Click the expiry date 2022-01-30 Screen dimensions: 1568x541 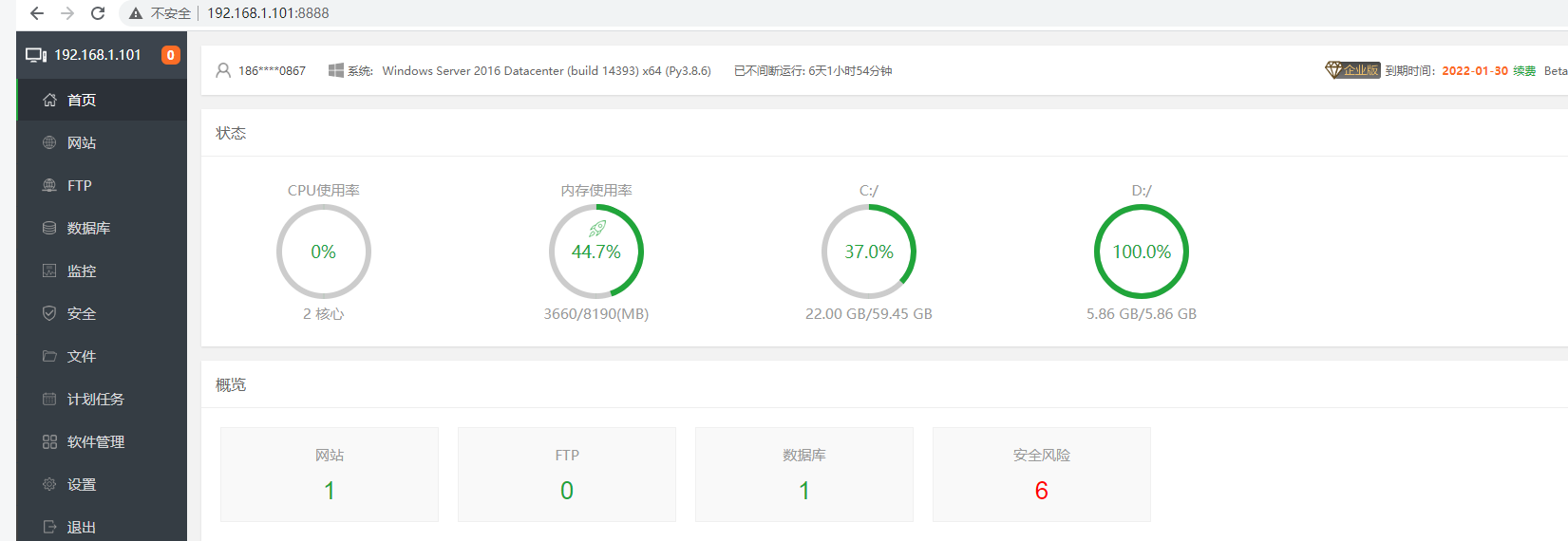(1475, 71)
